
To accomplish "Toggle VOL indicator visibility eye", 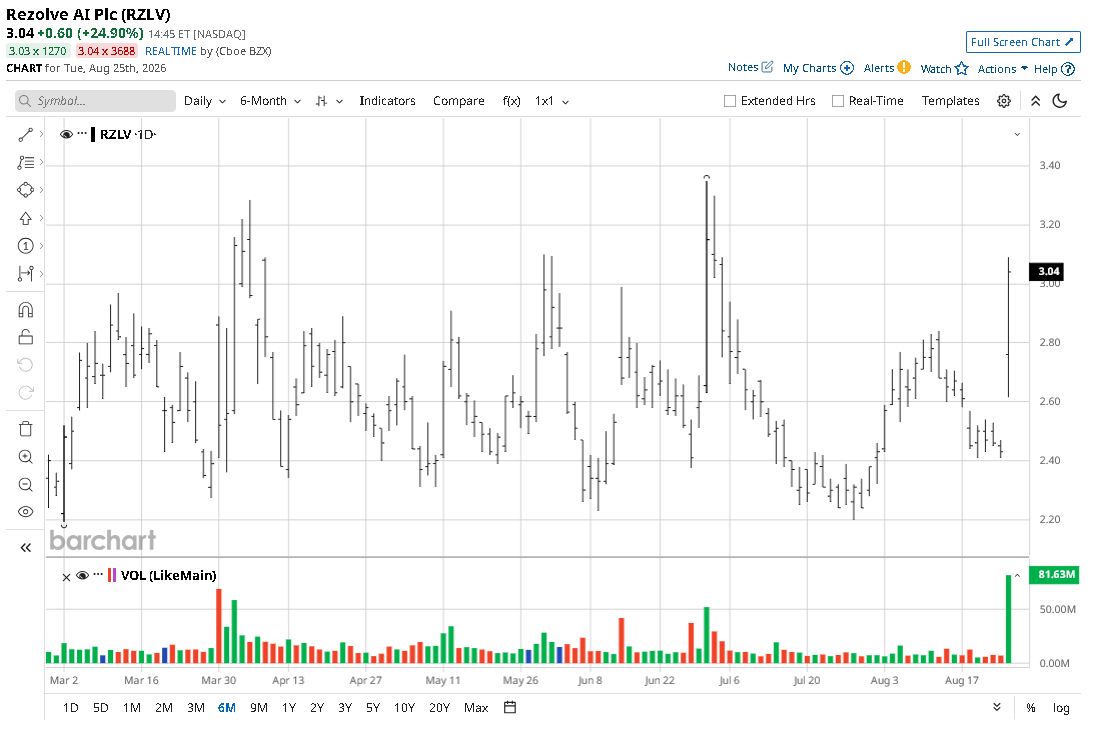I will 83,576.
